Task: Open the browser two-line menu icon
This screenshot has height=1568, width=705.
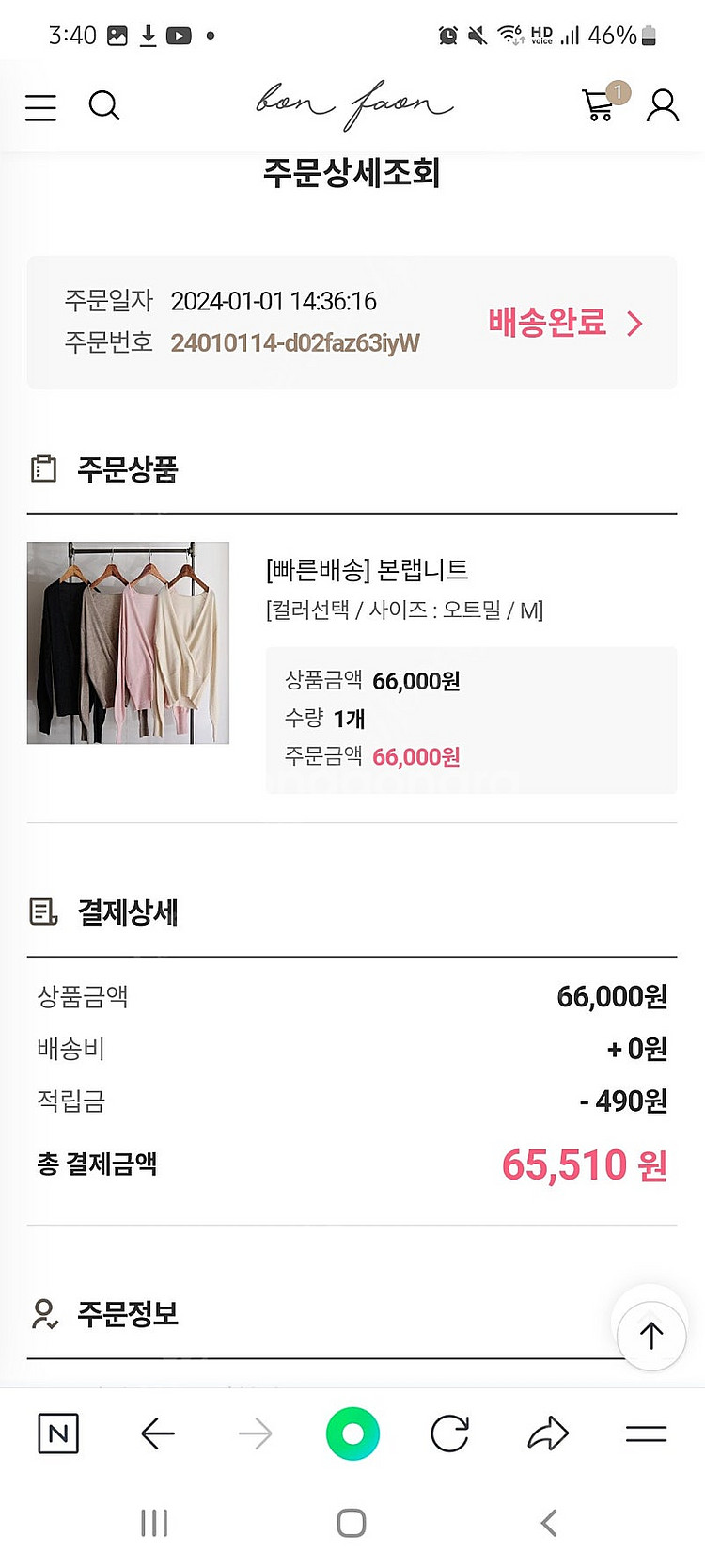Action: [x=647, y=1433]
